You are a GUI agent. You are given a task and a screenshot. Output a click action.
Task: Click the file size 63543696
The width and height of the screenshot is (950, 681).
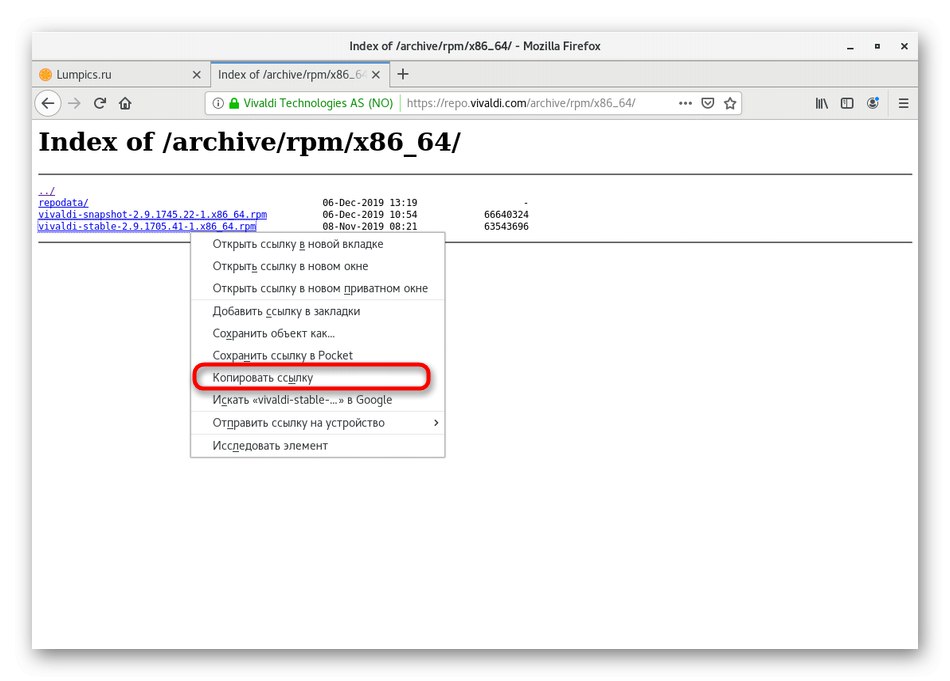tap(506, 227)
